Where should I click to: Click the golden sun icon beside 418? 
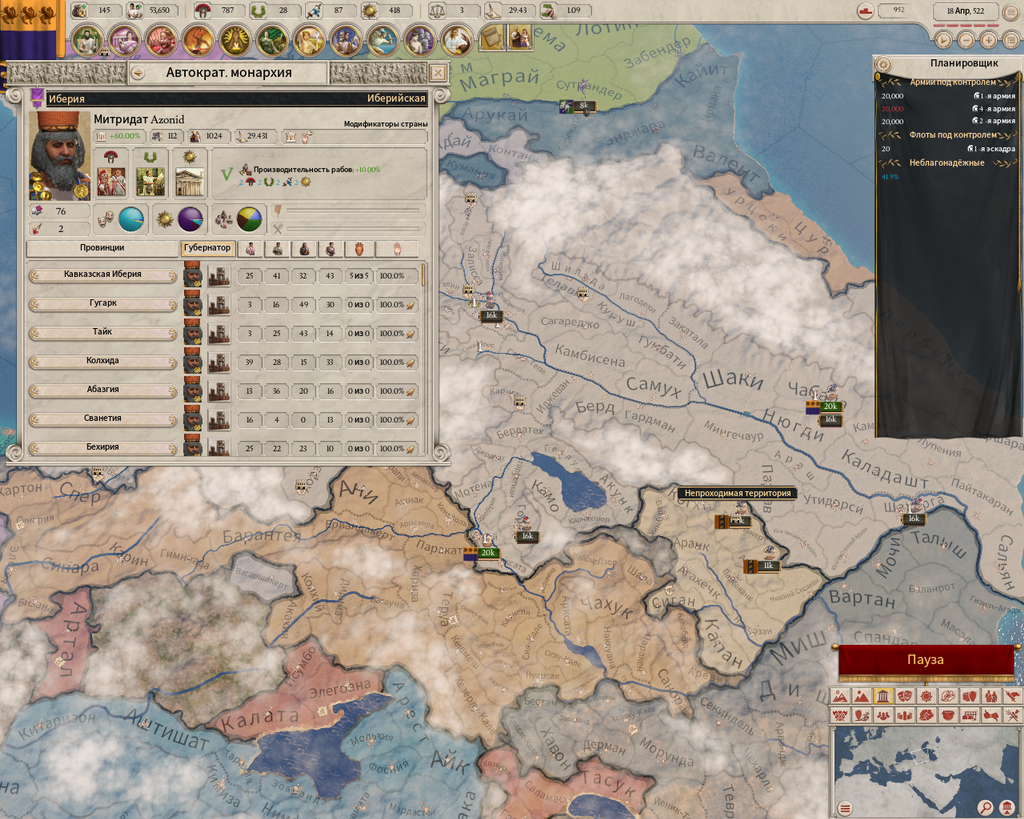tap(370, 10)
